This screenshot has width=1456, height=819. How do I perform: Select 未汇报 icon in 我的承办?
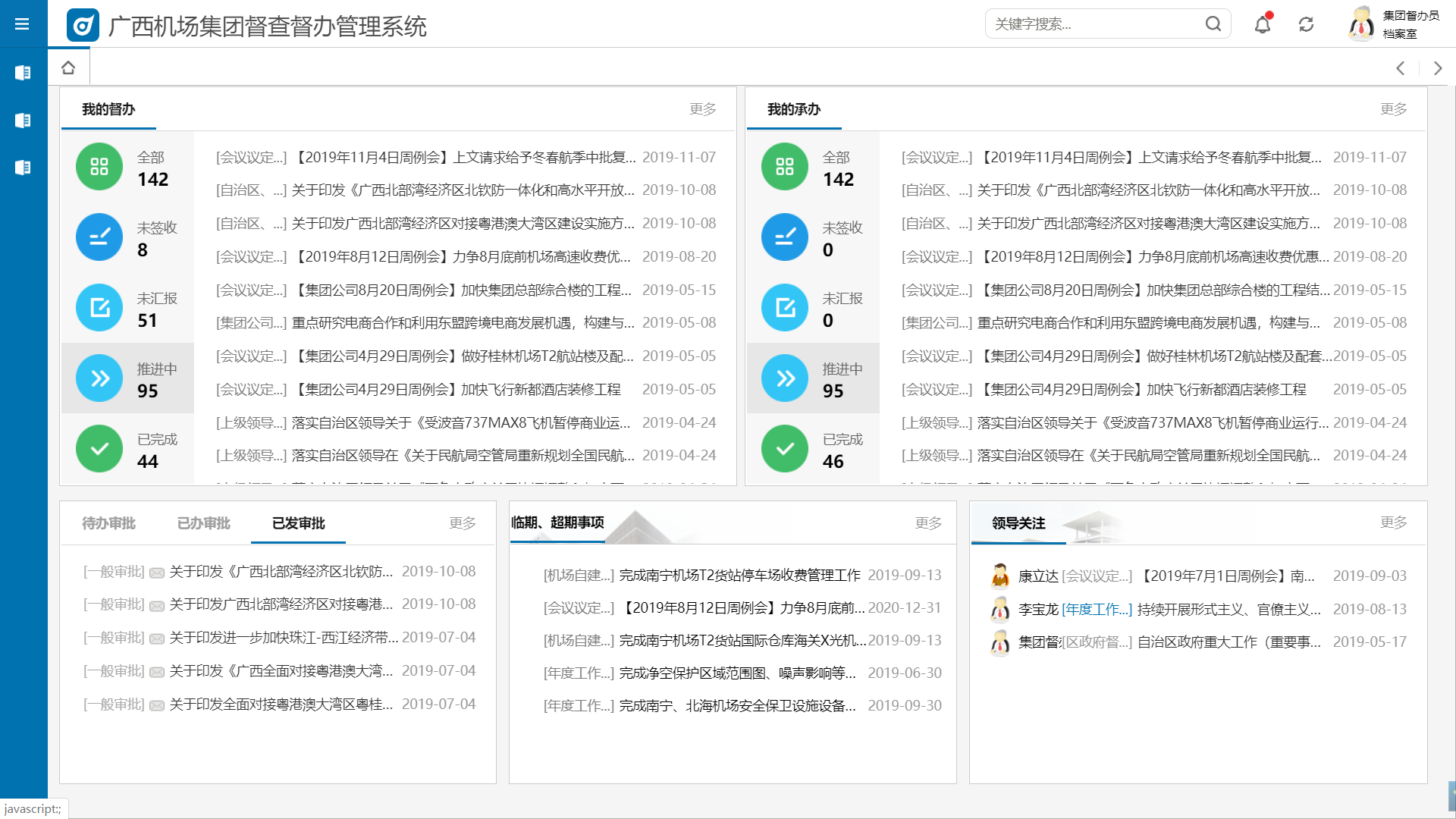click(x=785, y=308)
